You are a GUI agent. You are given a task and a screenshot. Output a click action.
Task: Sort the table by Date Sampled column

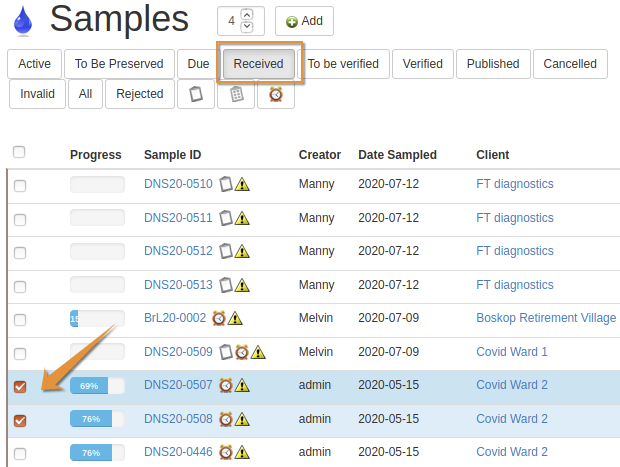point(397,155)
